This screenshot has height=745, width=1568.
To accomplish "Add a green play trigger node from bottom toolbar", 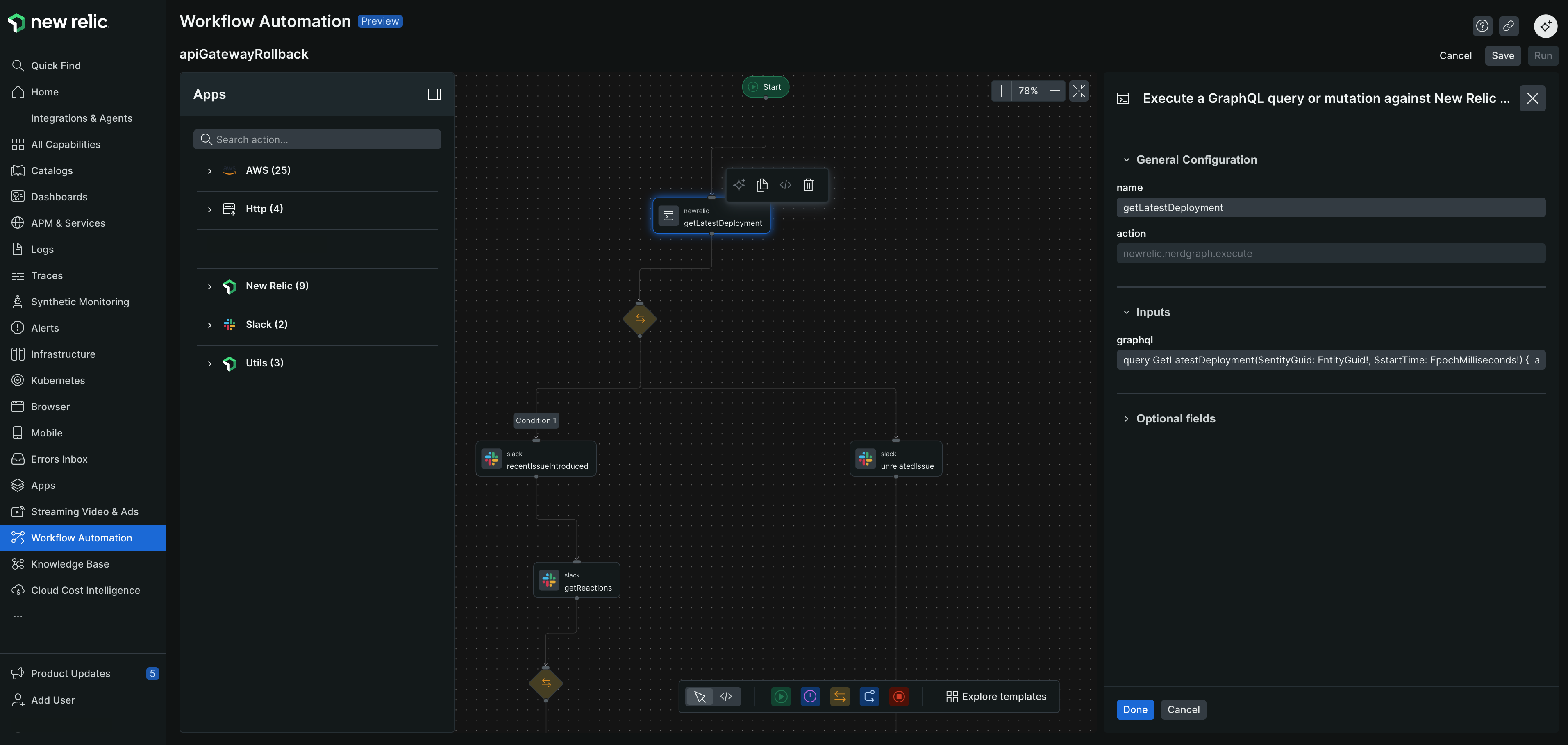I will click(780, 696).
